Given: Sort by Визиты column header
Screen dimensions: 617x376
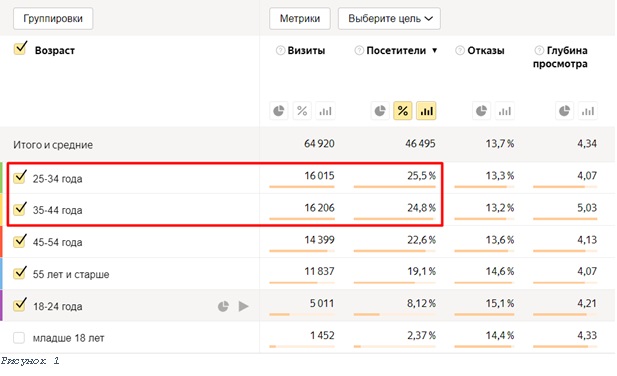Looking at the screenshot, I should click(x=306, y=50).
